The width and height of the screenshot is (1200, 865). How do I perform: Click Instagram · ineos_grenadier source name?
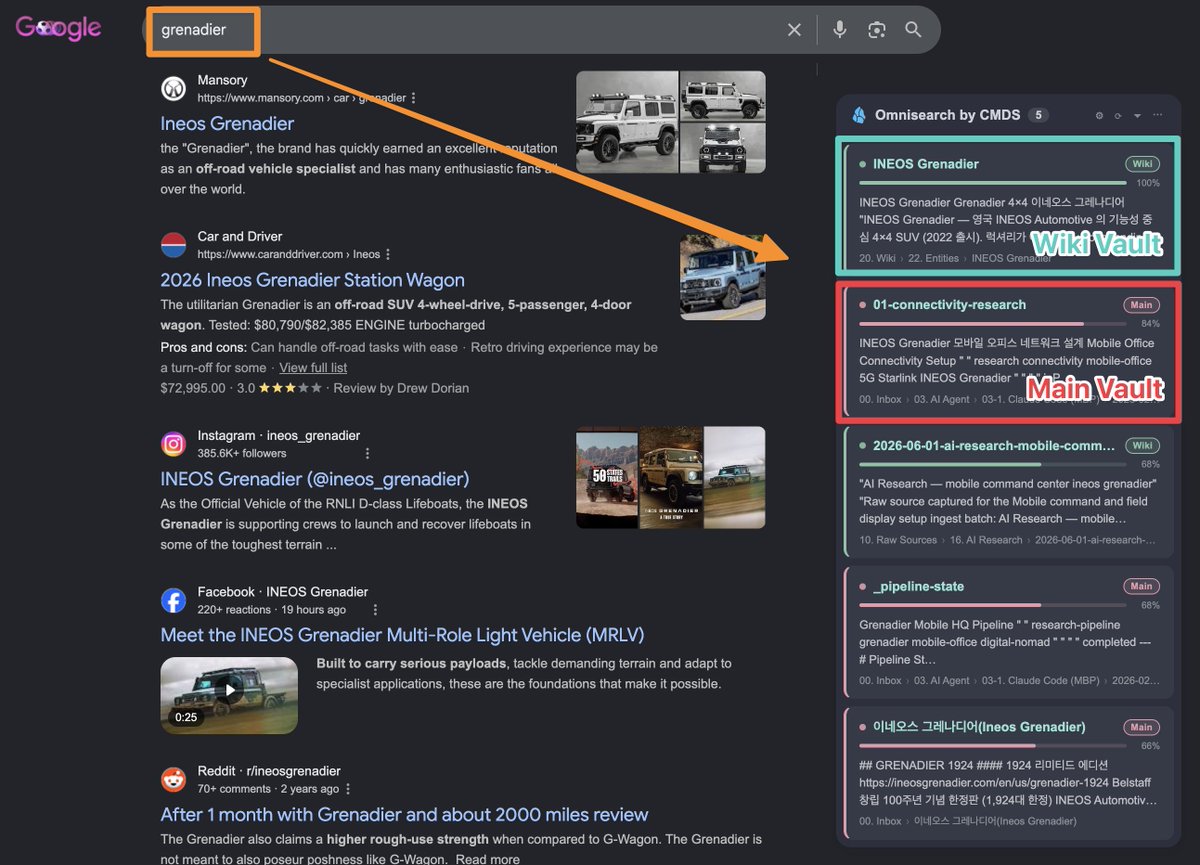pyautogui.click(x=278, y=436)
